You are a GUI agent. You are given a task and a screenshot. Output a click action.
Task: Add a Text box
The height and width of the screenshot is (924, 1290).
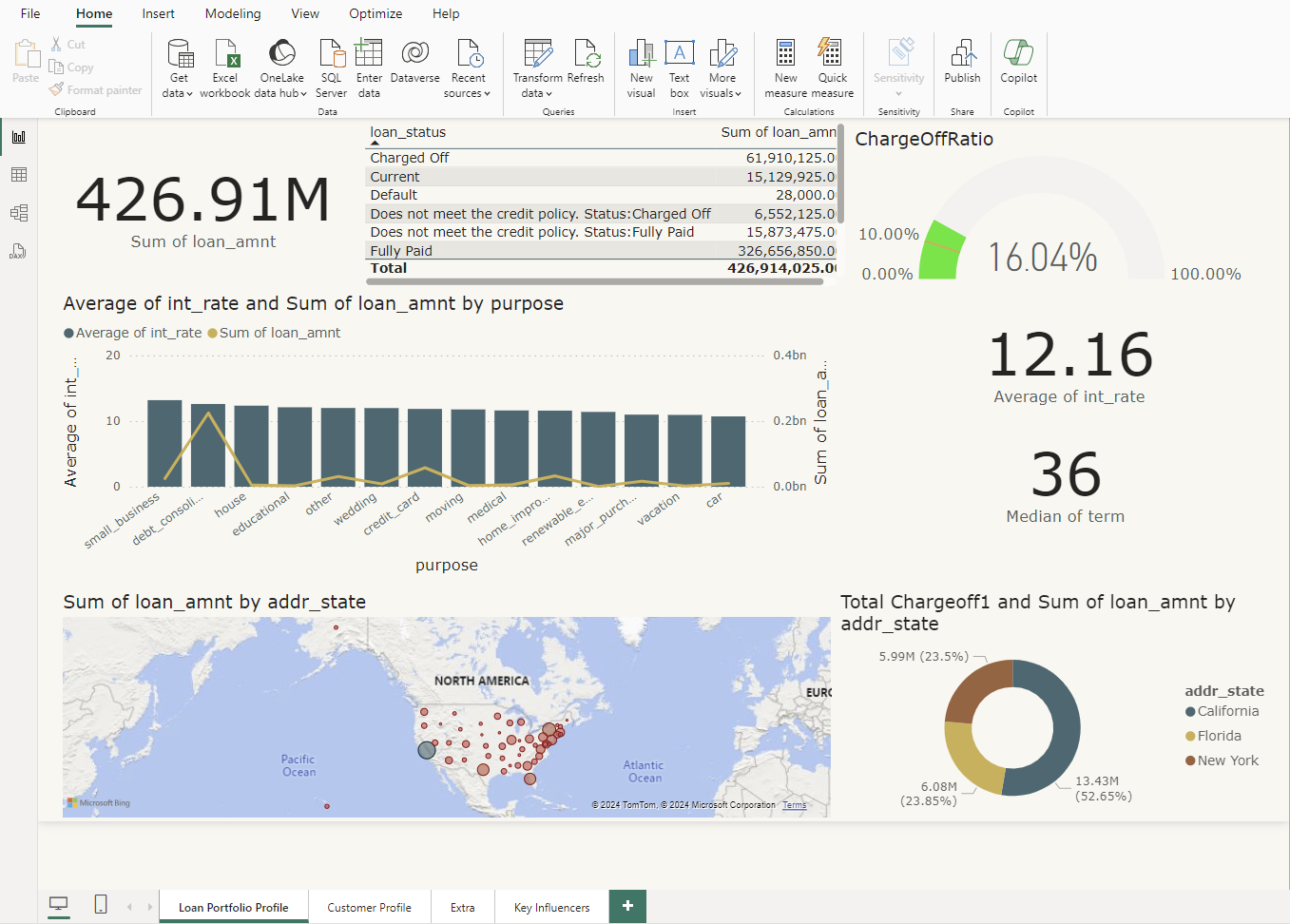tap(679, 68)
